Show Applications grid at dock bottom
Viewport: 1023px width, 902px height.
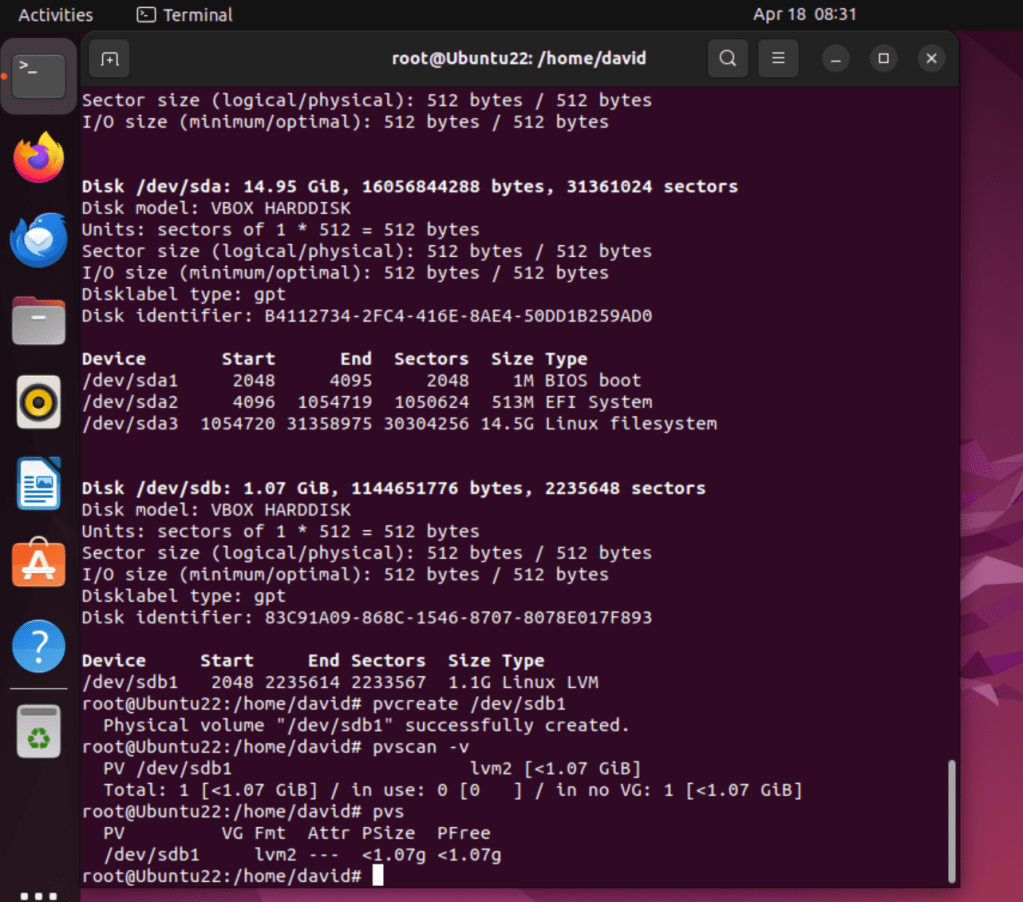pyautogui.click(x=39, y=895)
